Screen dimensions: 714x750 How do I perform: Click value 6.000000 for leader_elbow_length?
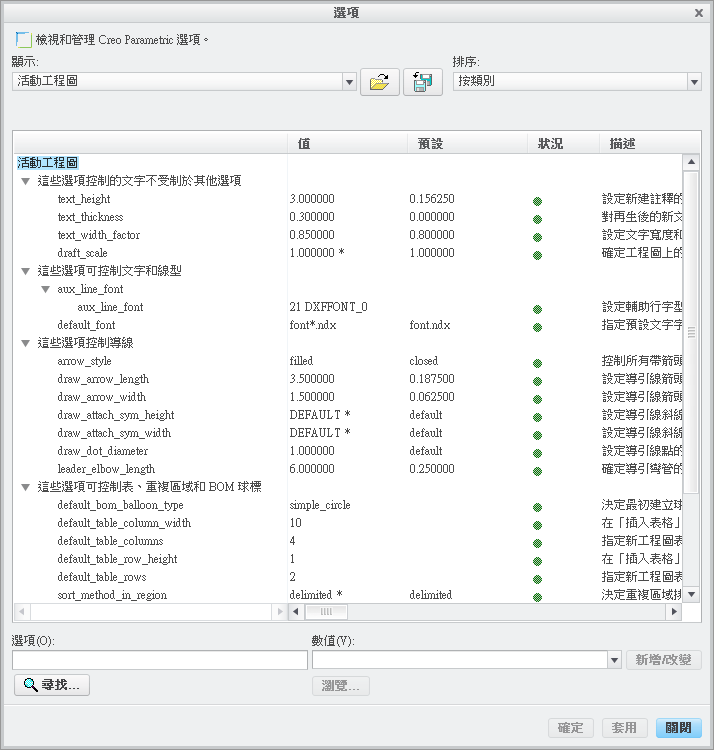312,469
